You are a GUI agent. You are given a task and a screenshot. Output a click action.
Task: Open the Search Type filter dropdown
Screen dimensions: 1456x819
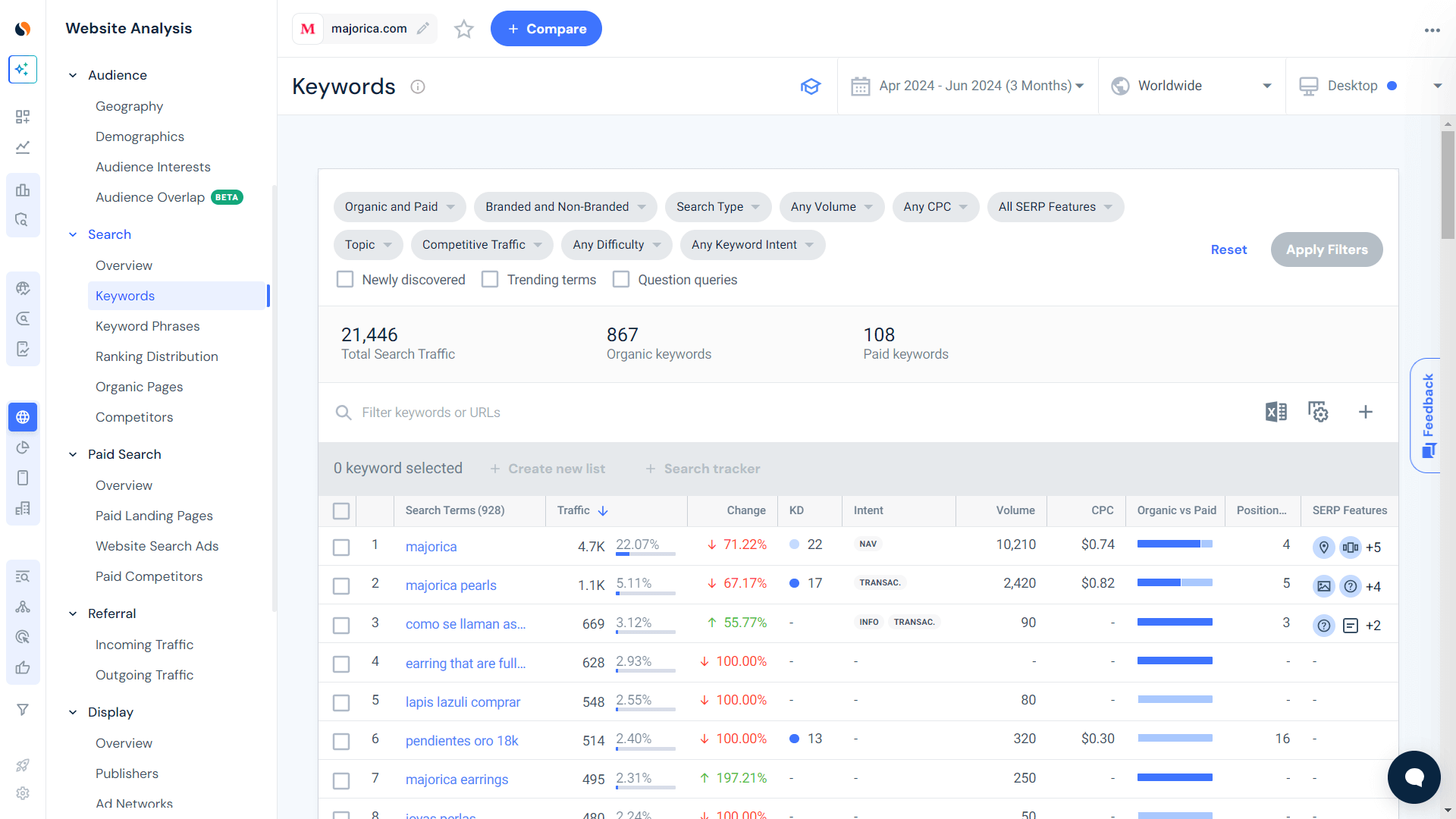(718, 207)
